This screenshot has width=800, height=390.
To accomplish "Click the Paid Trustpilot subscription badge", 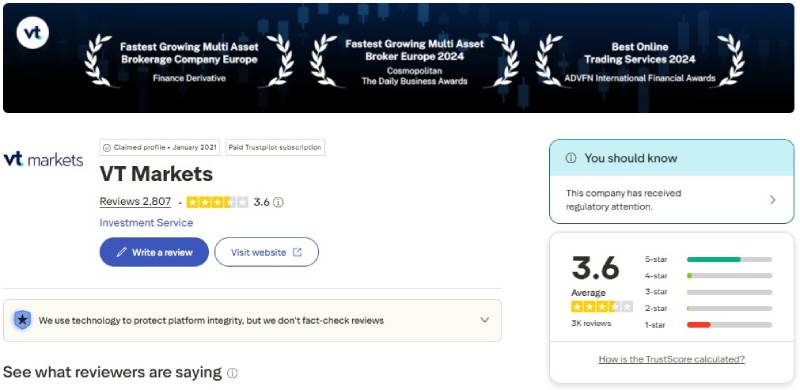I will point(275,148).
